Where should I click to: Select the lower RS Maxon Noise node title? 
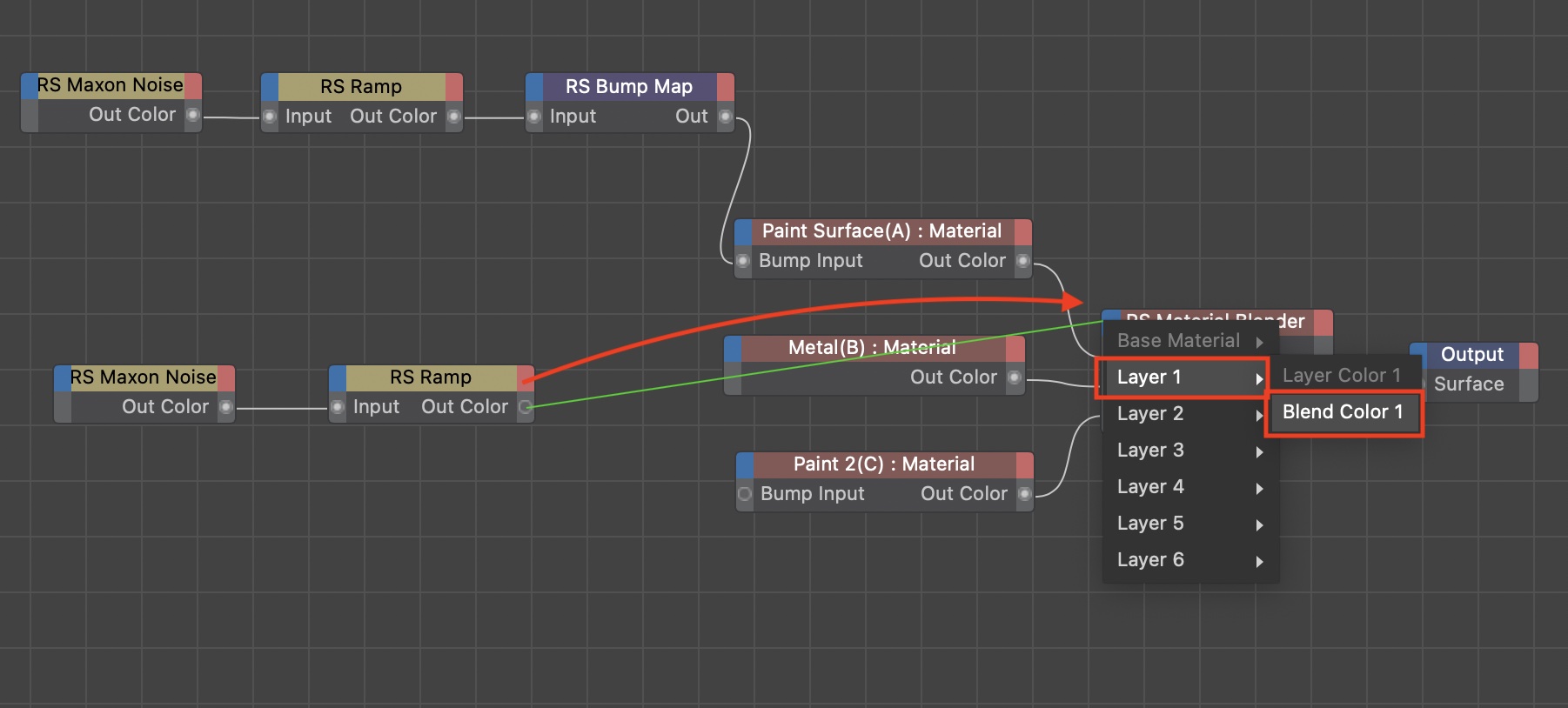click(x=143, y=377)
